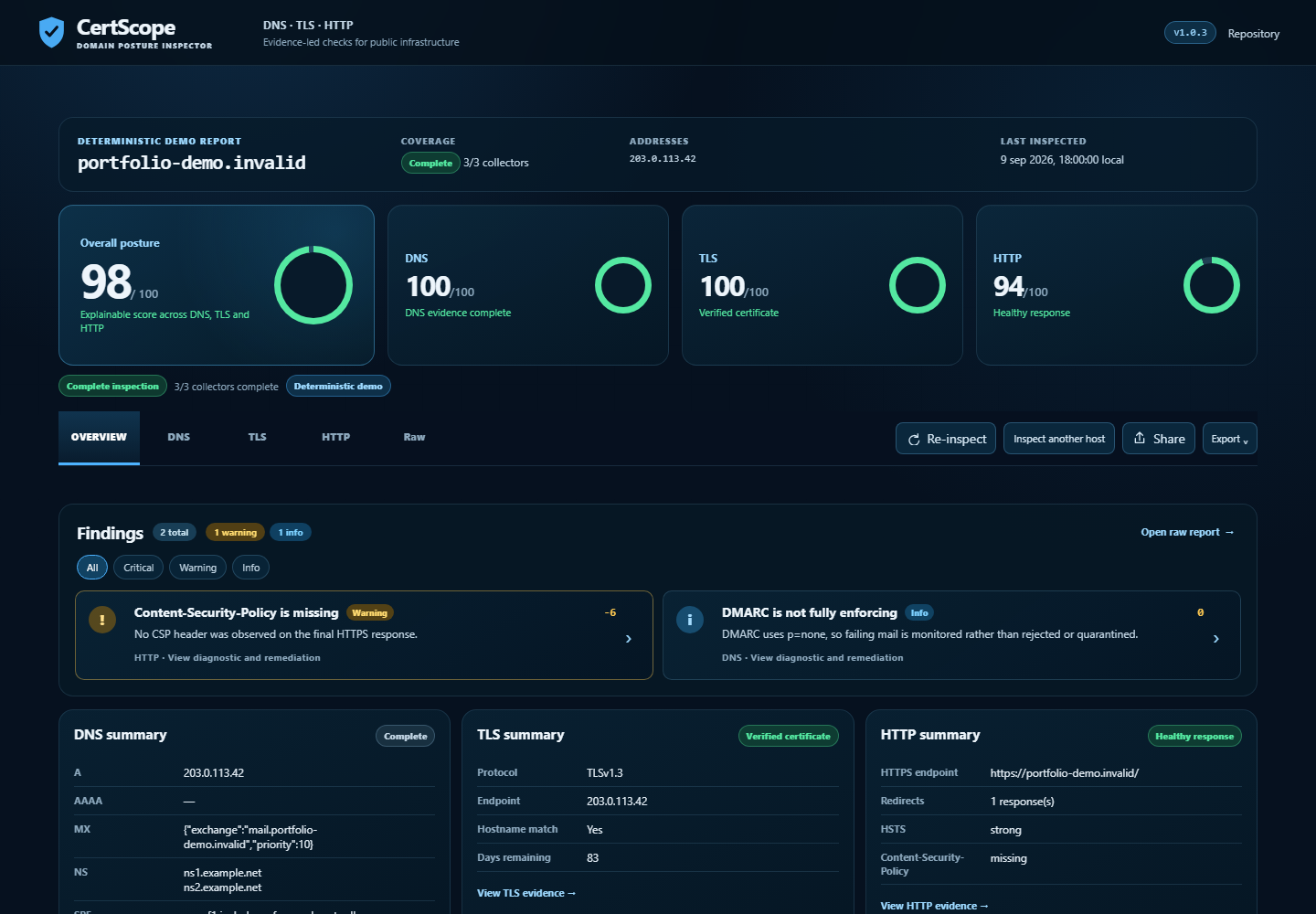Filter findings by Warning

[x=198, y=568]
